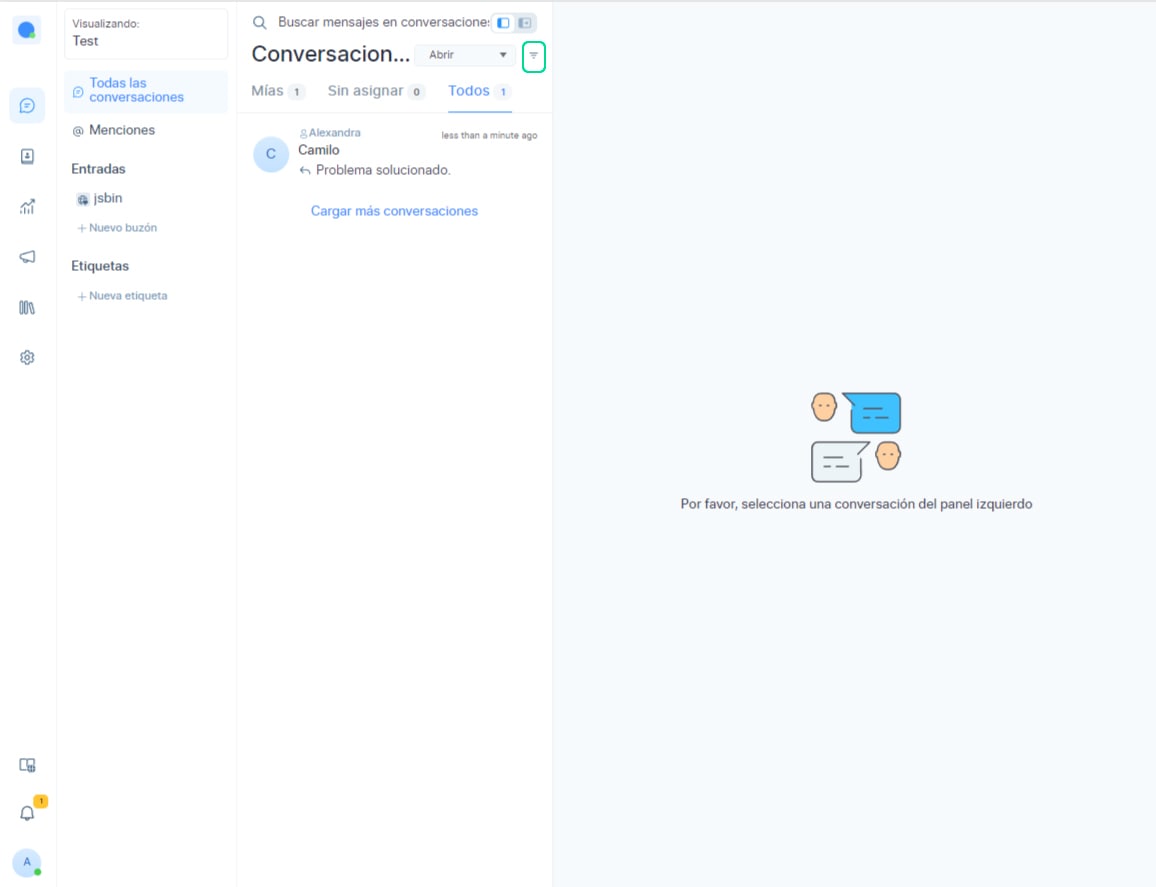Image resolution: width=1156 pixels, height=887 pixels.
Task: Add a label with Nueva etiqueta
Action: pyautogui.click(x=123, y=296)
